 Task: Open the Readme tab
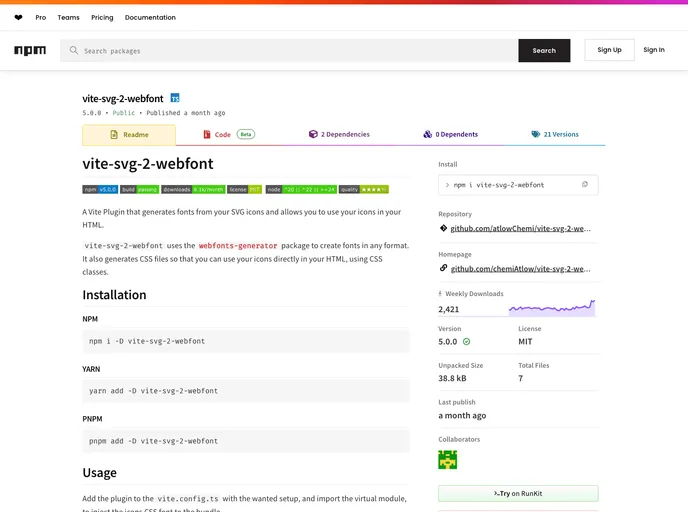[129, 135]
